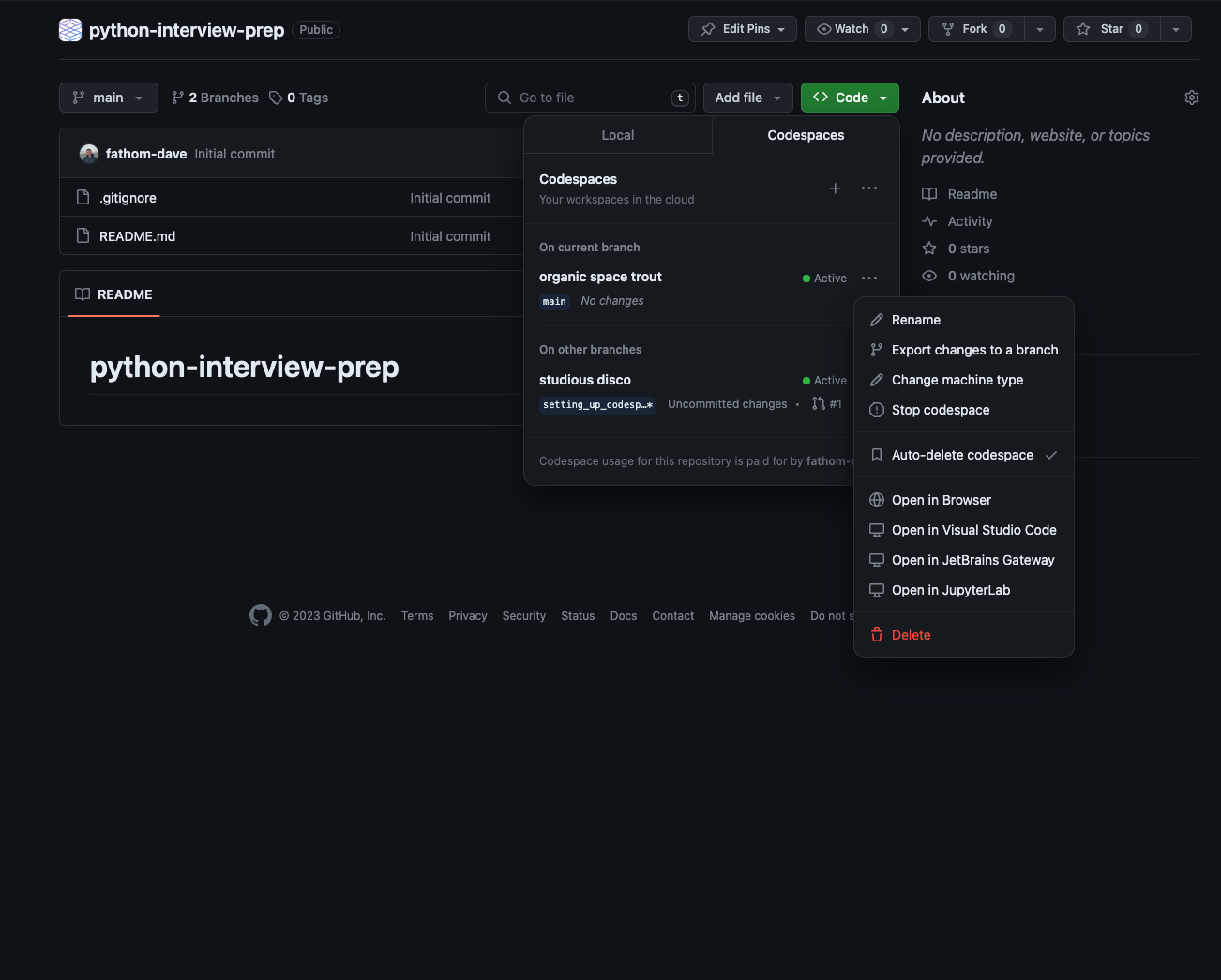
Task: Click the Delete codespace menu item
Action: click(963, 635)
